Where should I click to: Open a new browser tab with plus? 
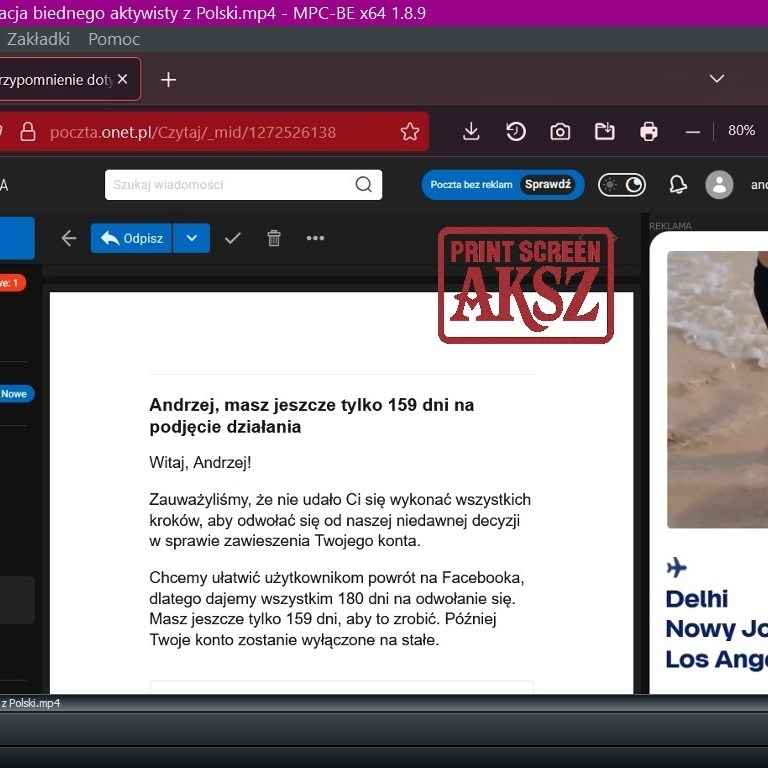click(x=168, y=80)
